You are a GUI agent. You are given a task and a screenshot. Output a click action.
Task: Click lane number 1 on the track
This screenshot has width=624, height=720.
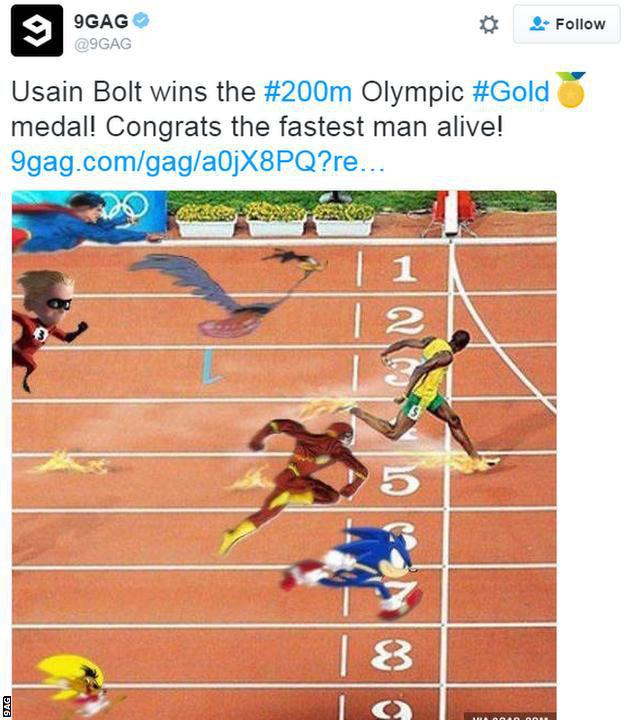(x=405, y=268)
